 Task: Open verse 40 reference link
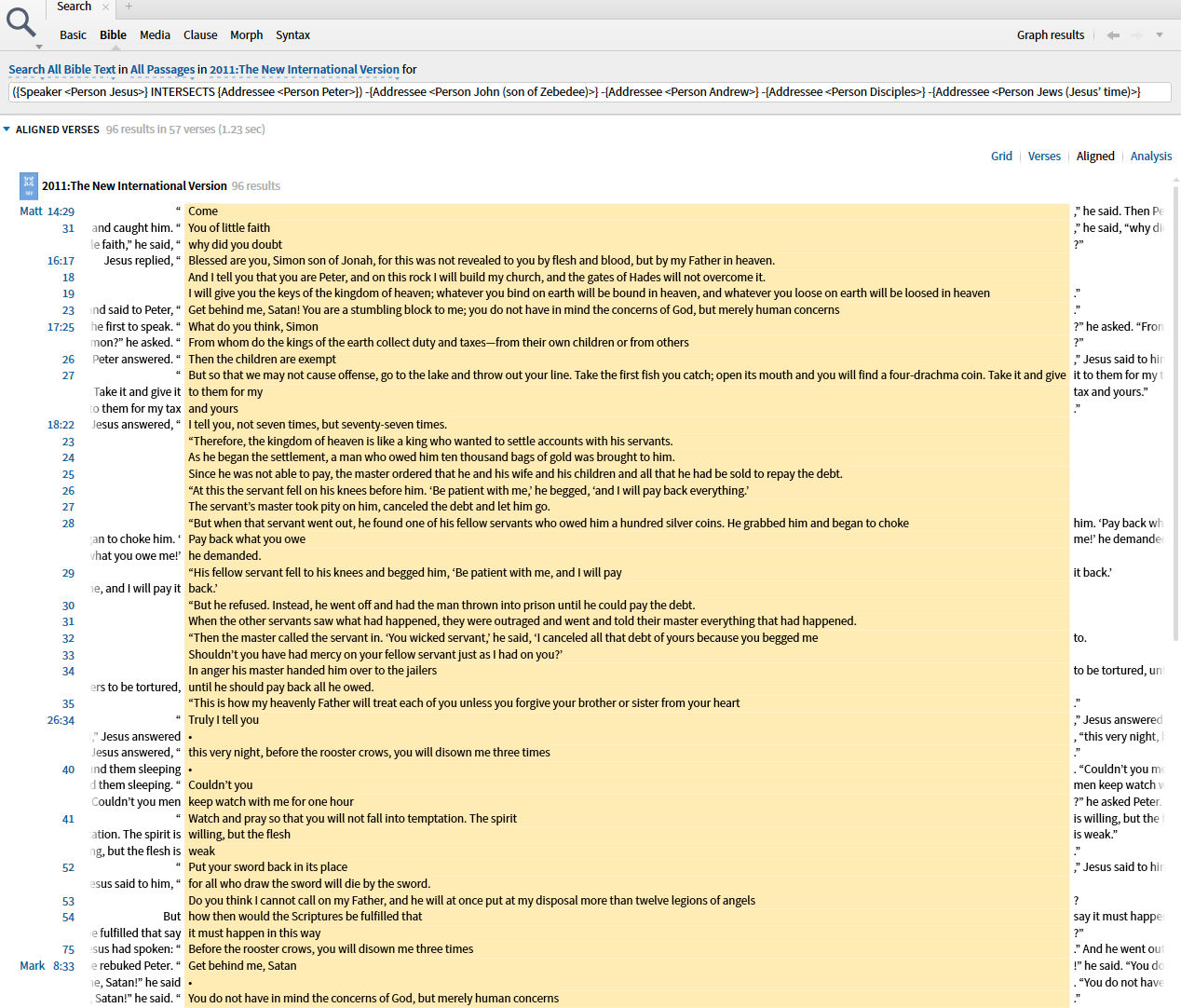coord(68,770)
